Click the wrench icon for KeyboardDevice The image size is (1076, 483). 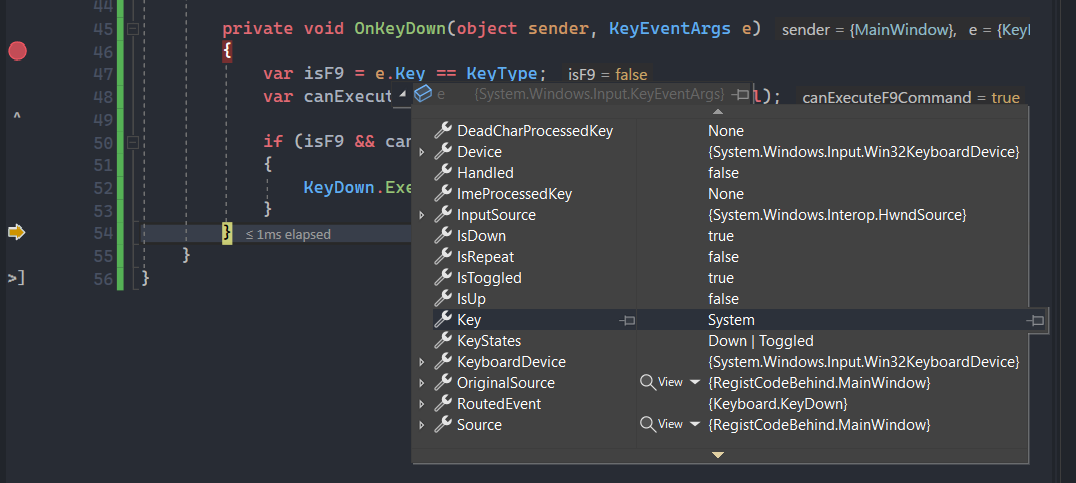click(x=443, y=362)
